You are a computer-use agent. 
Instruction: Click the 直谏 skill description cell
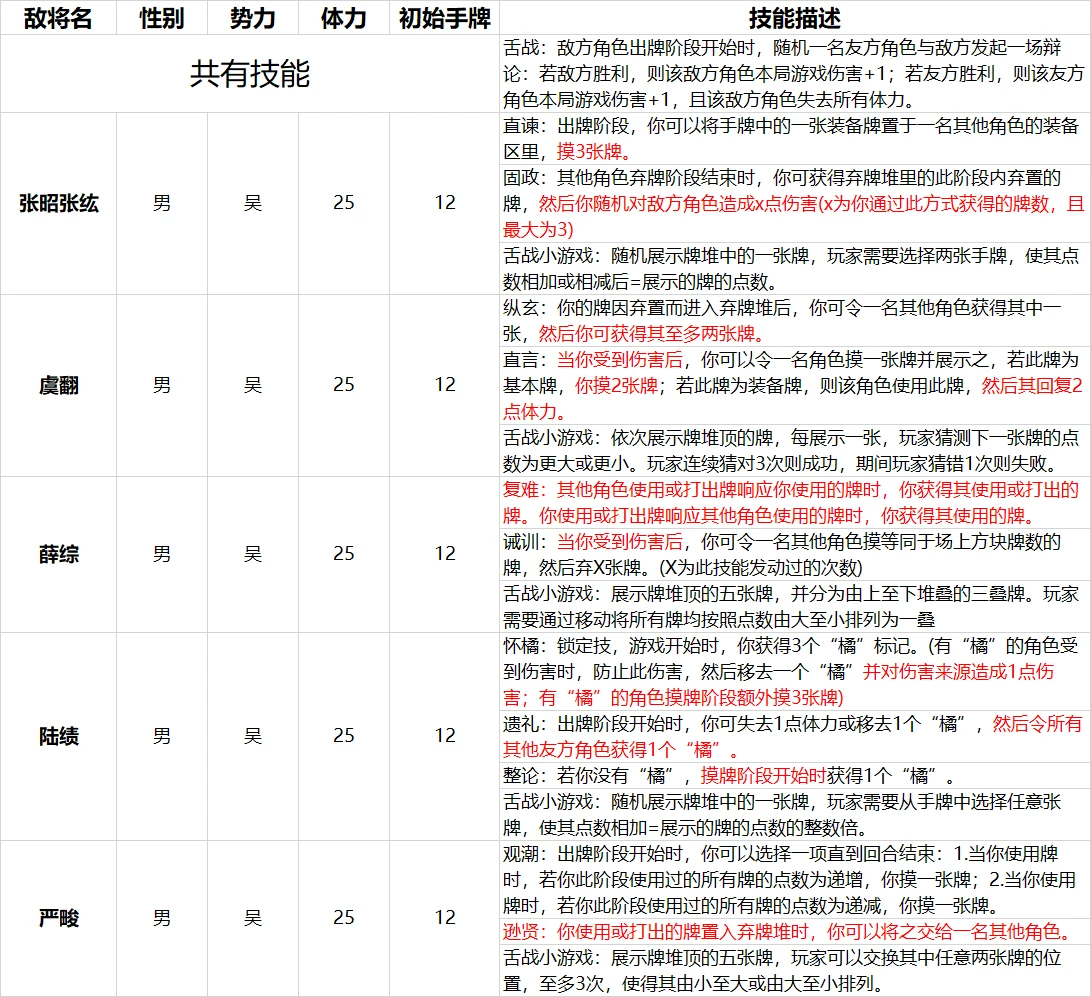(794, 138)
